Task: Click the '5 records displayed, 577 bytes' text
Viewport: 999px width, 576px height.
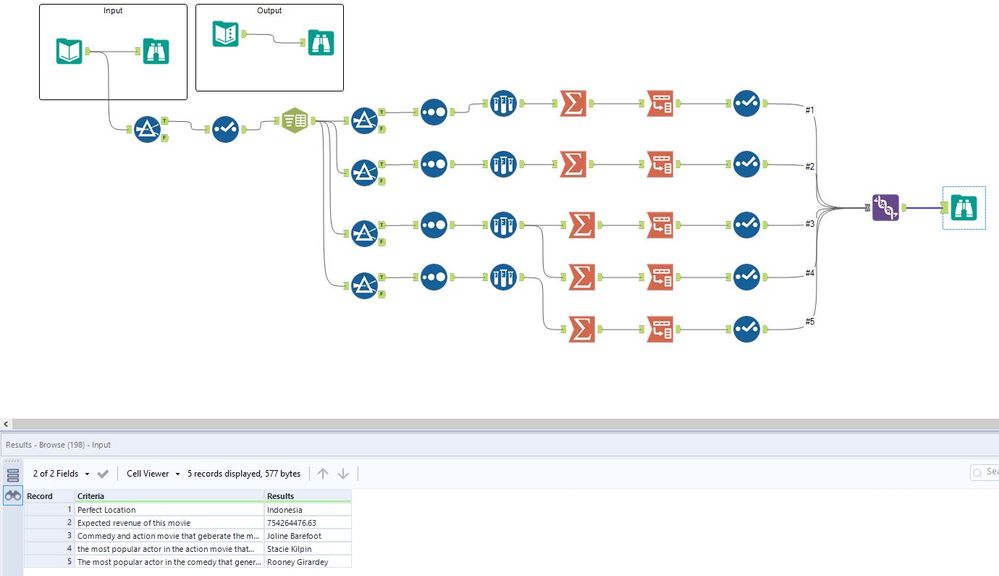Action: [243, 473]
